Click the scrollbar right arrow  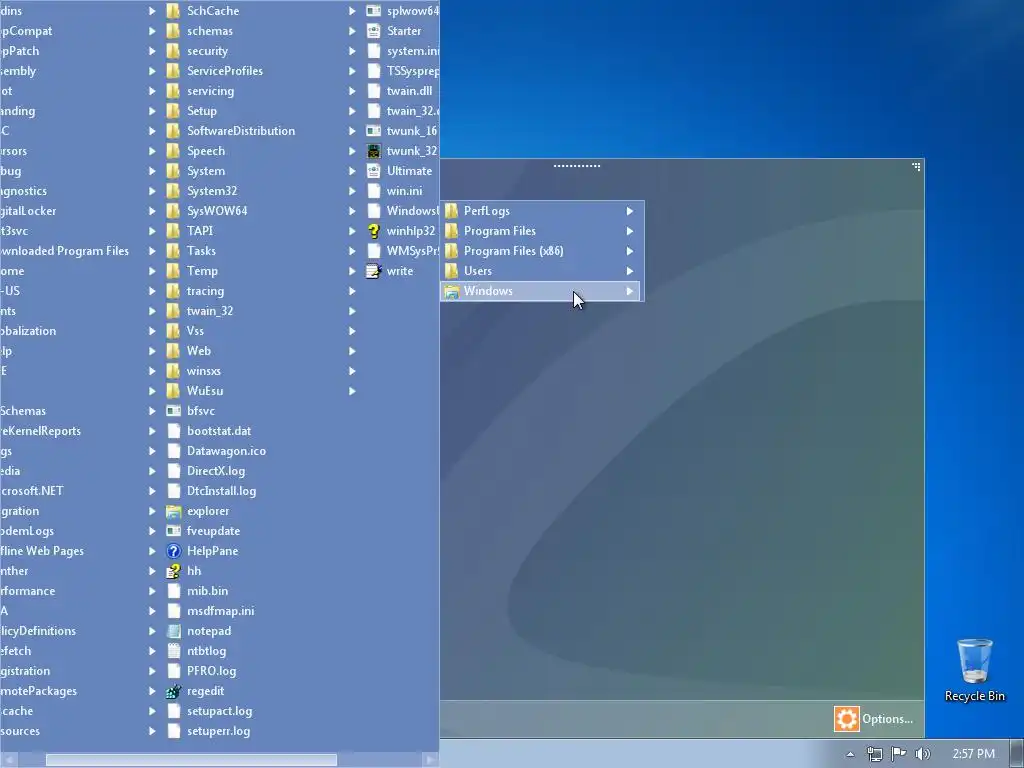[429, 760]
